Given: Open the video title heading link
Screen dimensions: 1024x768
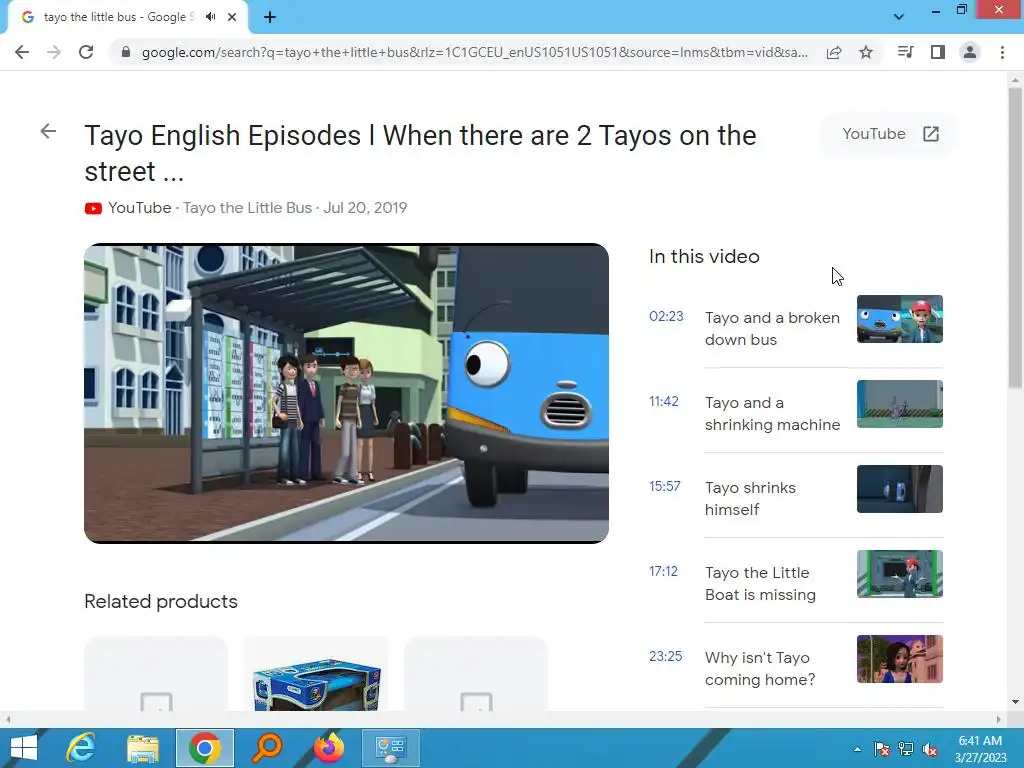Looking at the screenshot, I should [421, 153].
